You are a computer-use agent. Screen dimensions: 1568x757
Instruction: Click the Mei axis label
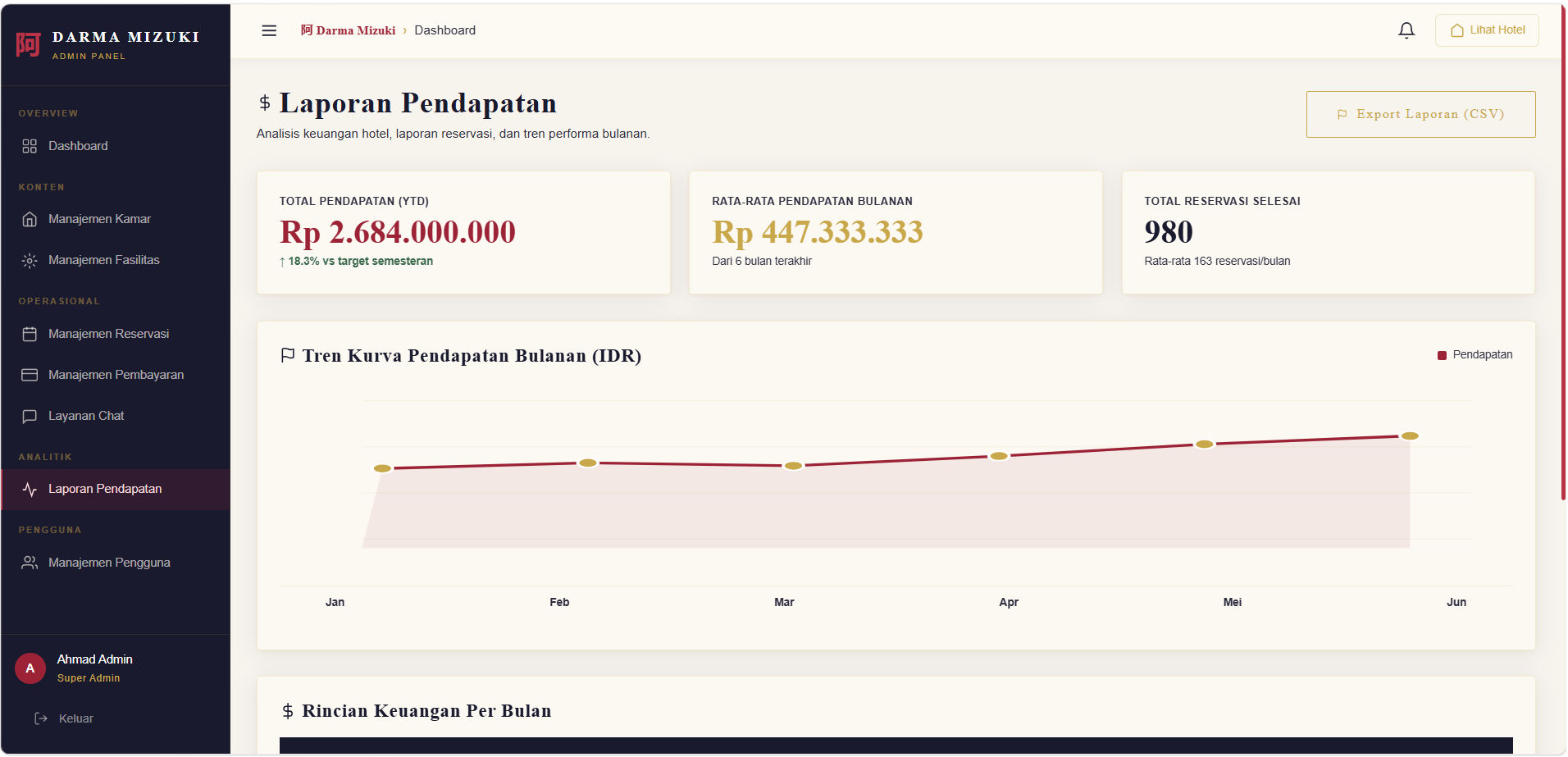point(1232,602)
